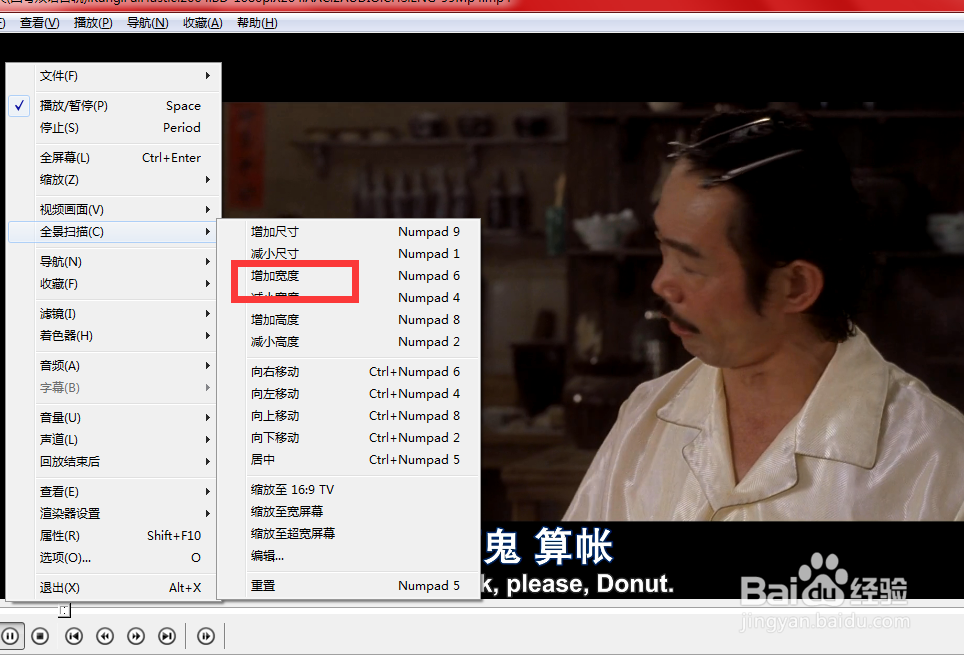964x655 pixels.
Task: Choose 退出(X) in context menu
Action: click(114, 588)
